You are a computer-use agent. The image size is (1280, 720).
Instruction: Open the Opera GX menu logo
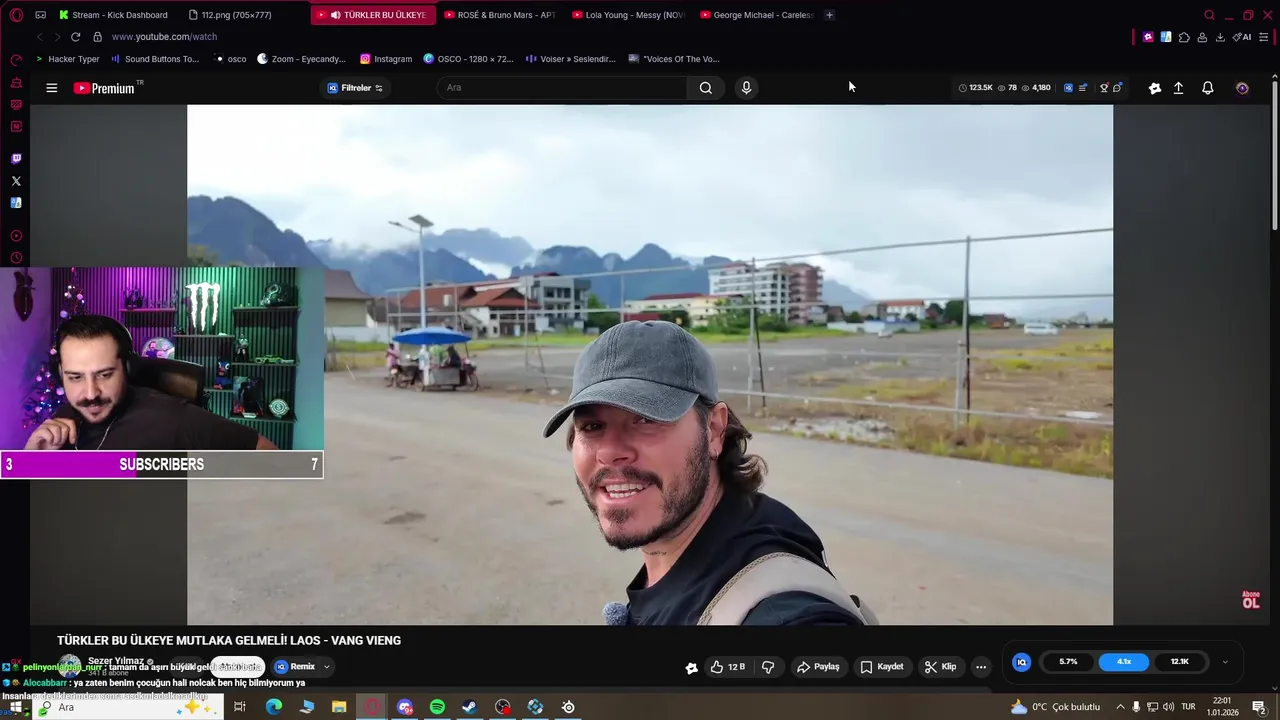point(16,15)
